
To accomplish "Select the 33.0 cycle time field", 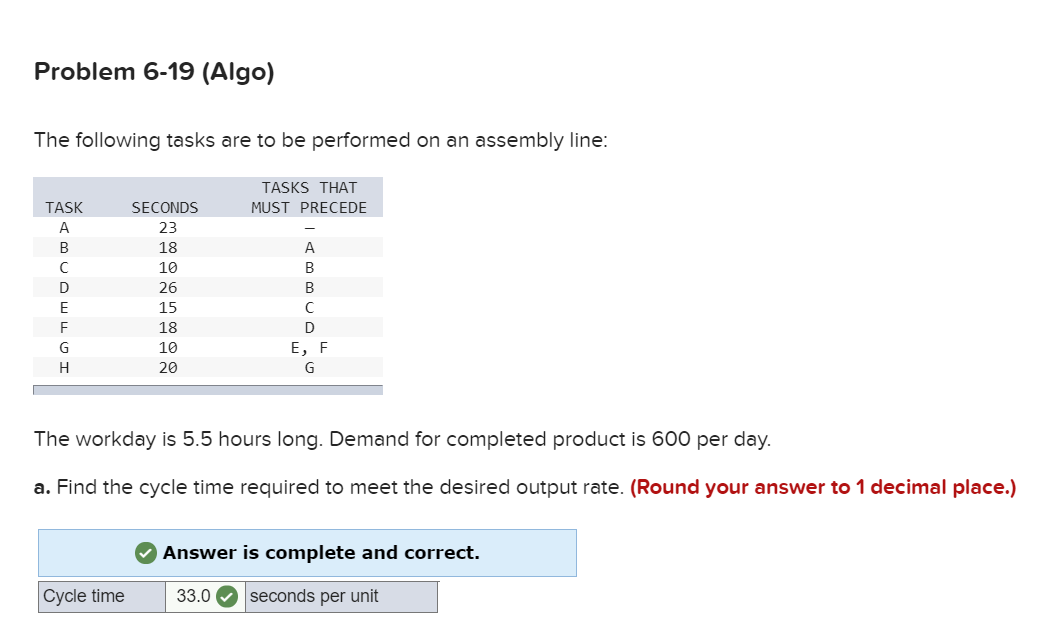I will [192, 596].
